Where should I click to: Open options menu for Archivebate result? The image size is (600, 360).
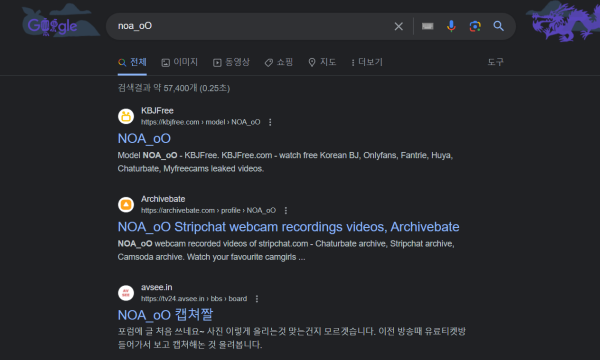point(286,210)
